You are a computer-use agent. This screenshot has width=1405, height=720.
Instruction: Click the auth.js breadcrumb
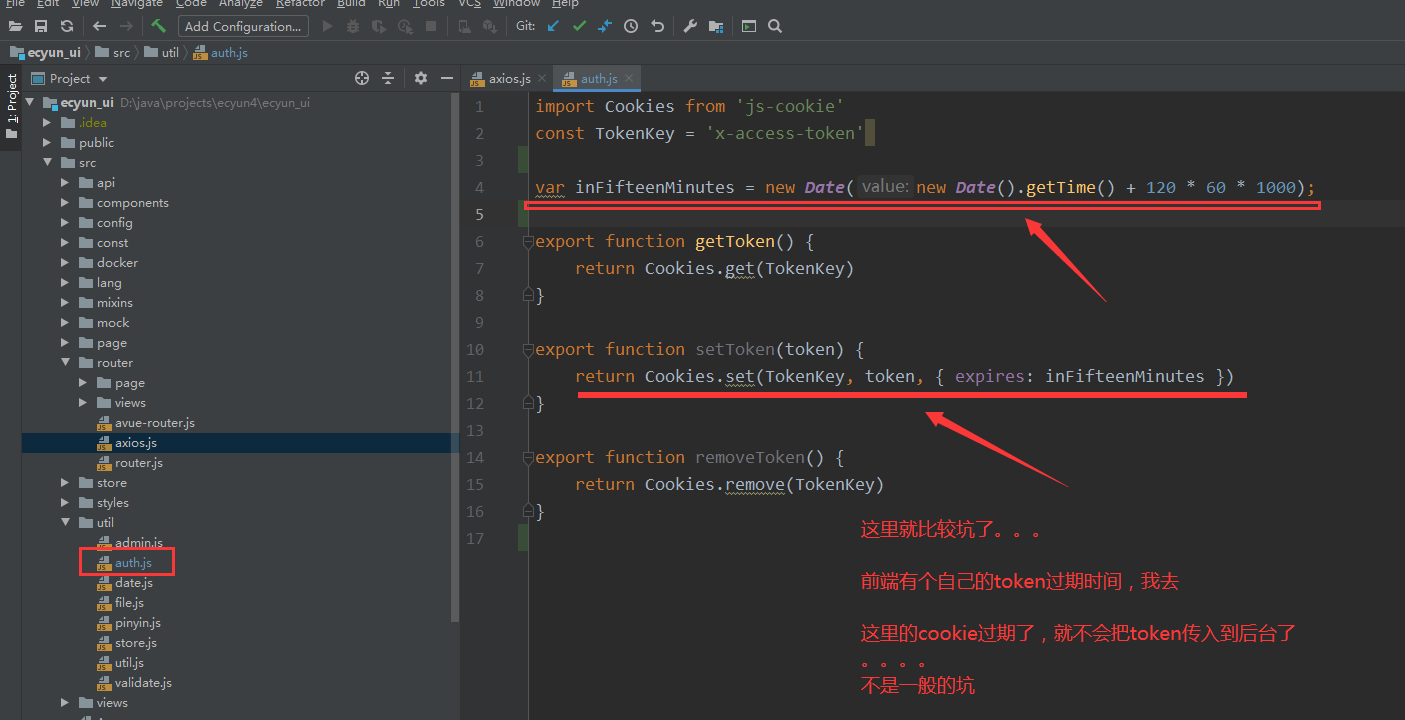click(220, 52)
